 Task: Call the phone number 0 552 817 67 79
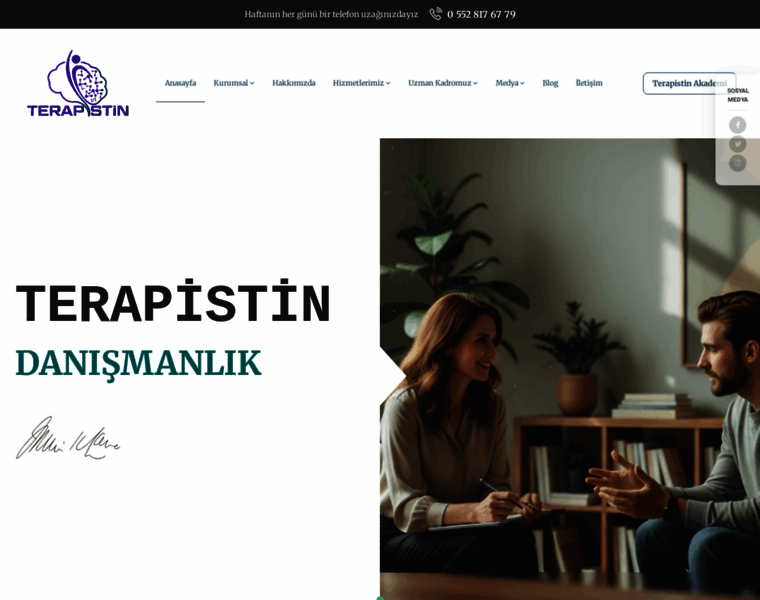(481, 14)
